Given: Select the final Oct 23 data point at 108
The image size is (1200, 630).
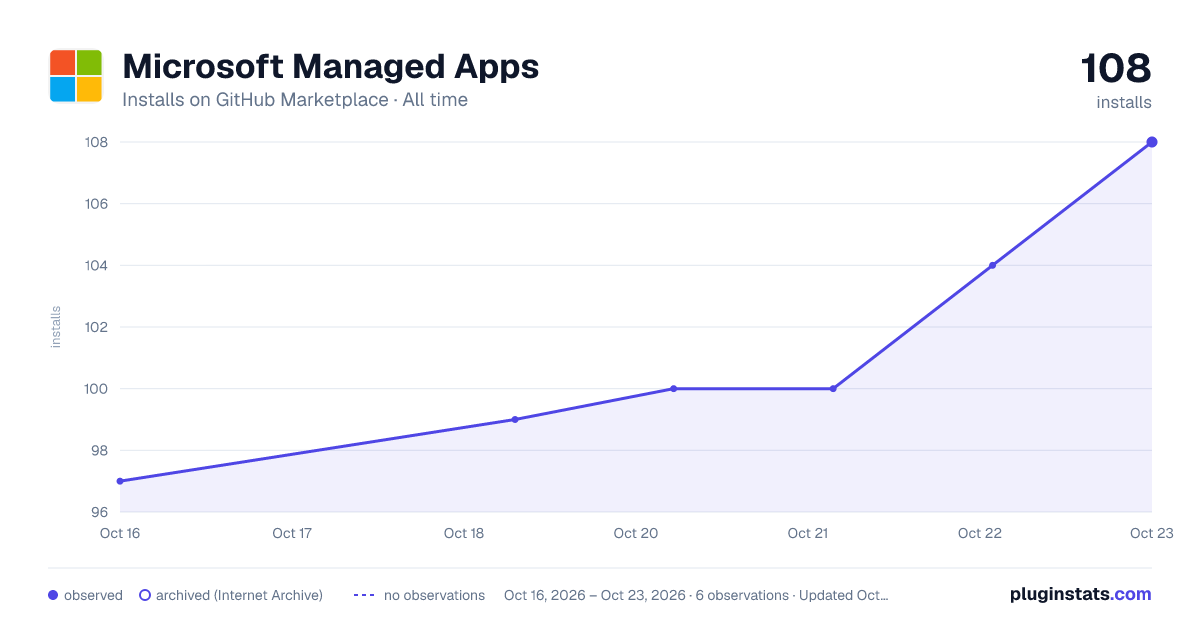Looking at the screenshot, I should tap(1152, 142).
